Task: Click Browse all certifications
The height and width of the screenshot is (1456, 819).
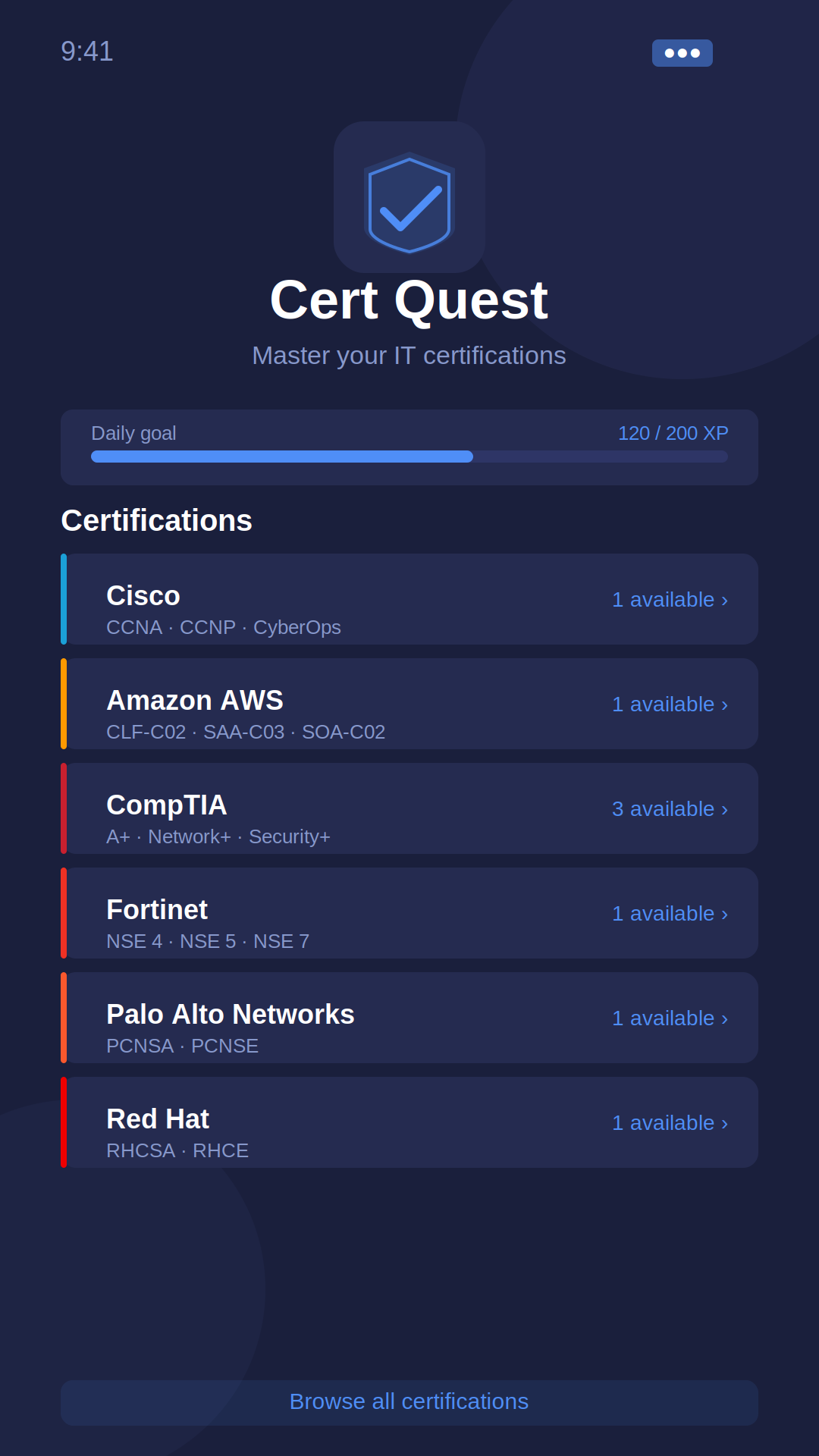Action: click(x=409, y=1401)
